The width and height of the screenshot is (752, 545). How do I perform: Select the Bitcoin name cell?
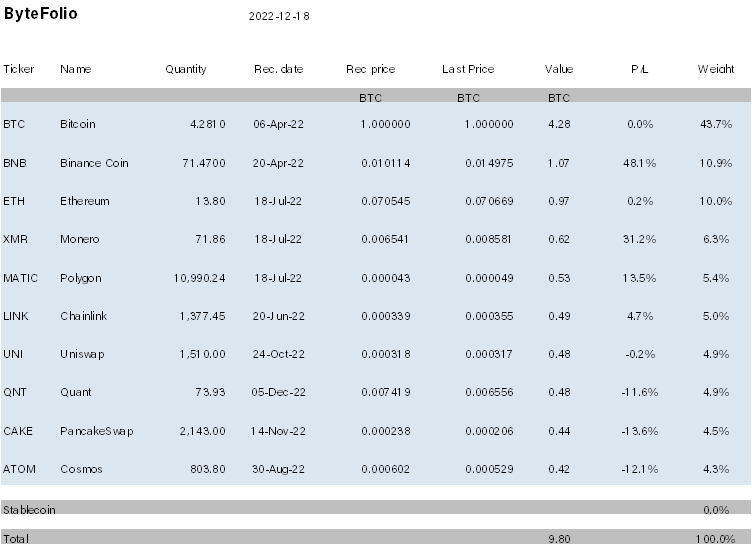tap(78, 124)
